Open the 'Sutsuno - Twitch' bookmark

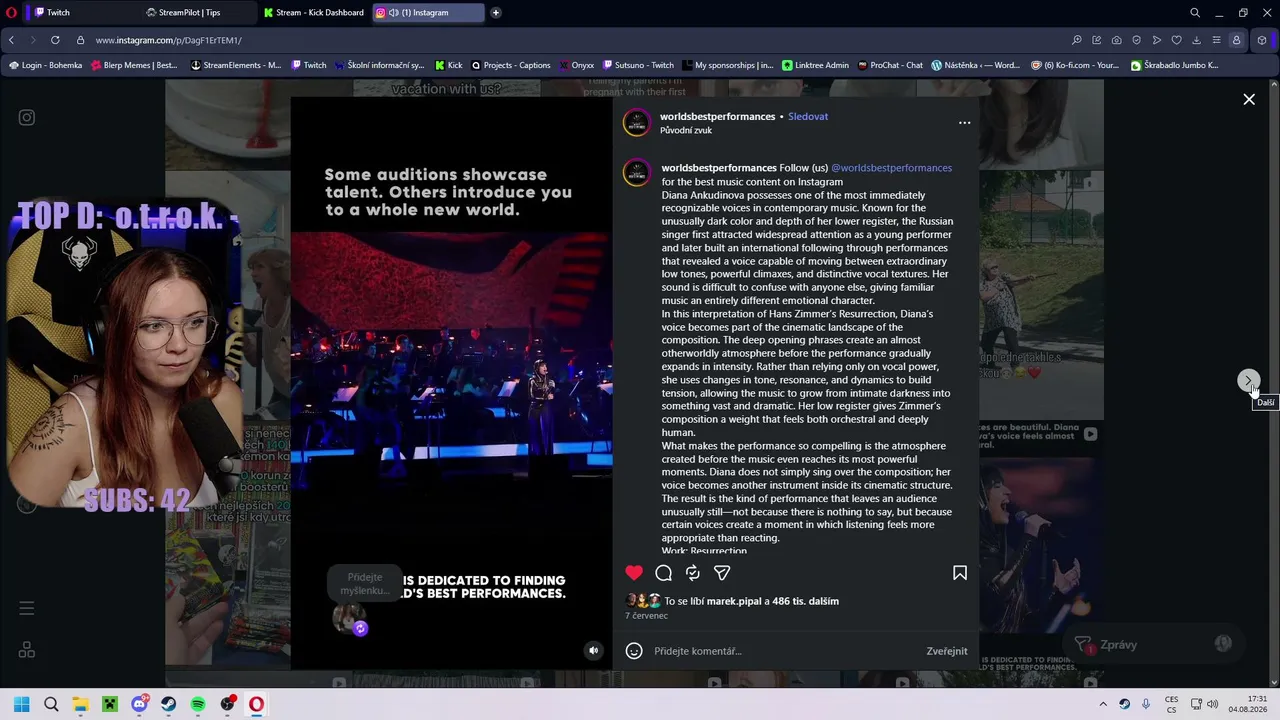[x=638, y=65]
